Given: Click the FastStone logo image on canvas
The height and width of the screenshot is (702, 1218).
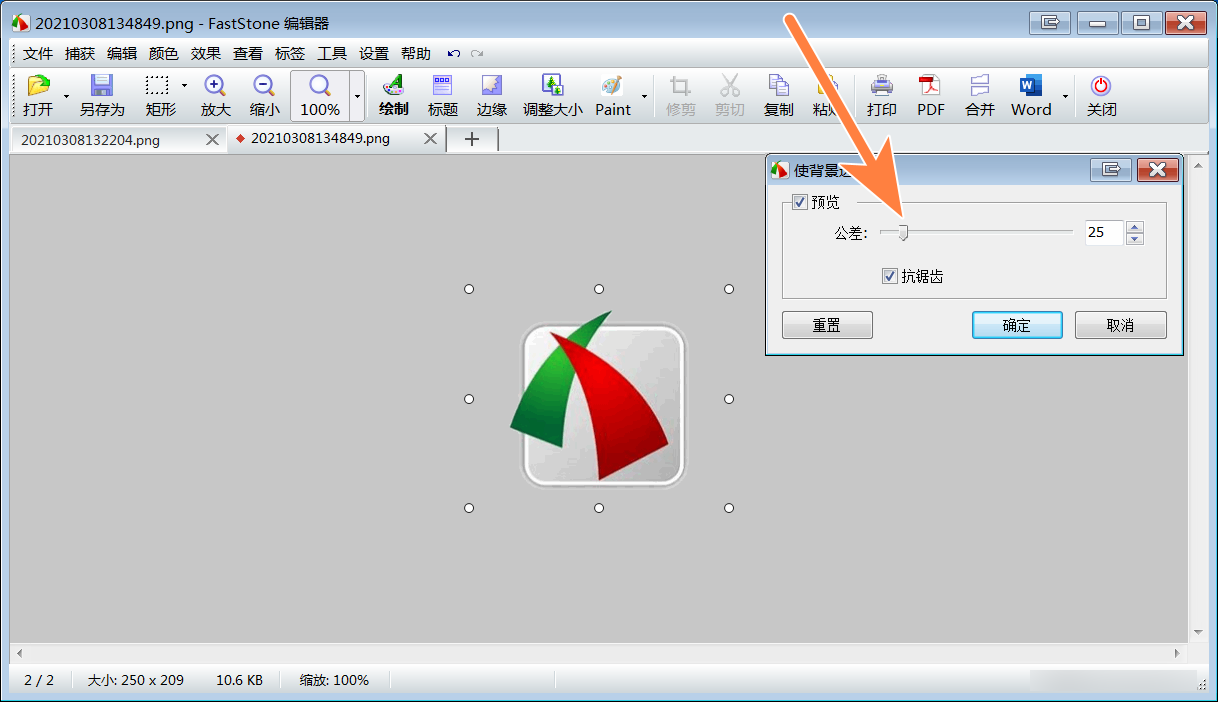Looking at the screenshot, I should coord(599,399).
